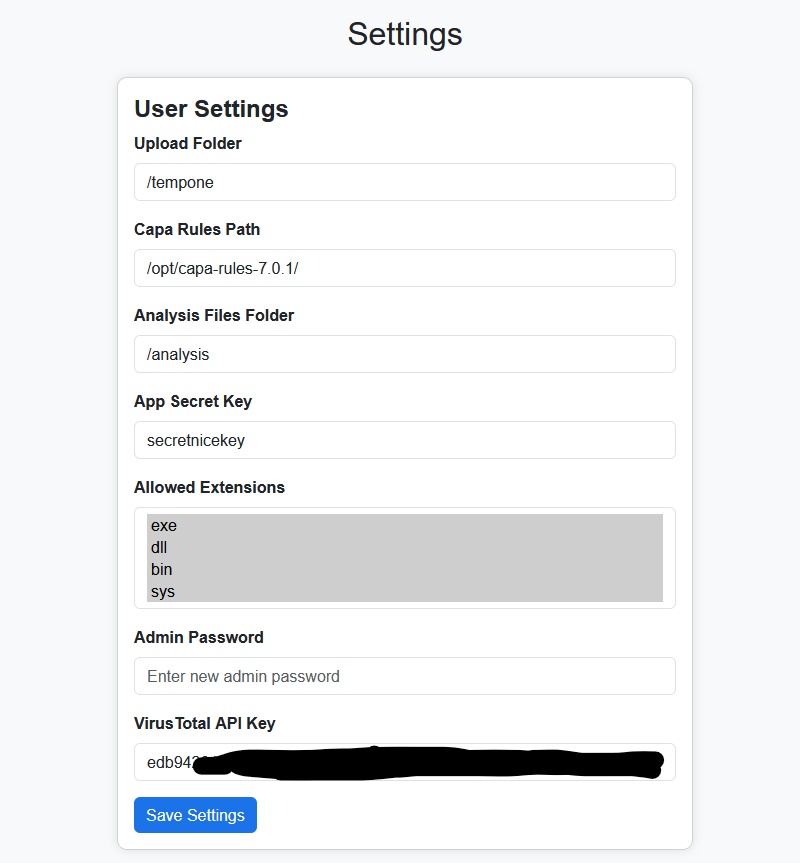Focus the Capa Rules Path text box
This screenshot has width=800, height=863.
(x=404, y=268)
